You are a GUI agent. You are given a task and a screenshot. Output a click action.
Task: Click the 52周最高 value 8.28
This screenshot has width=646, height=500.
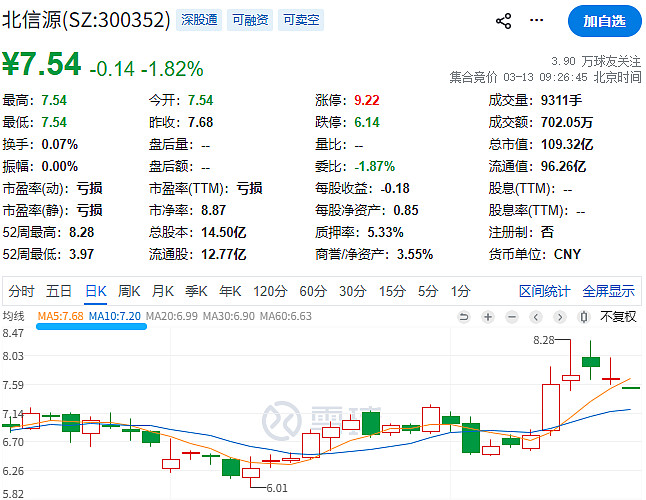click(82, 232)
